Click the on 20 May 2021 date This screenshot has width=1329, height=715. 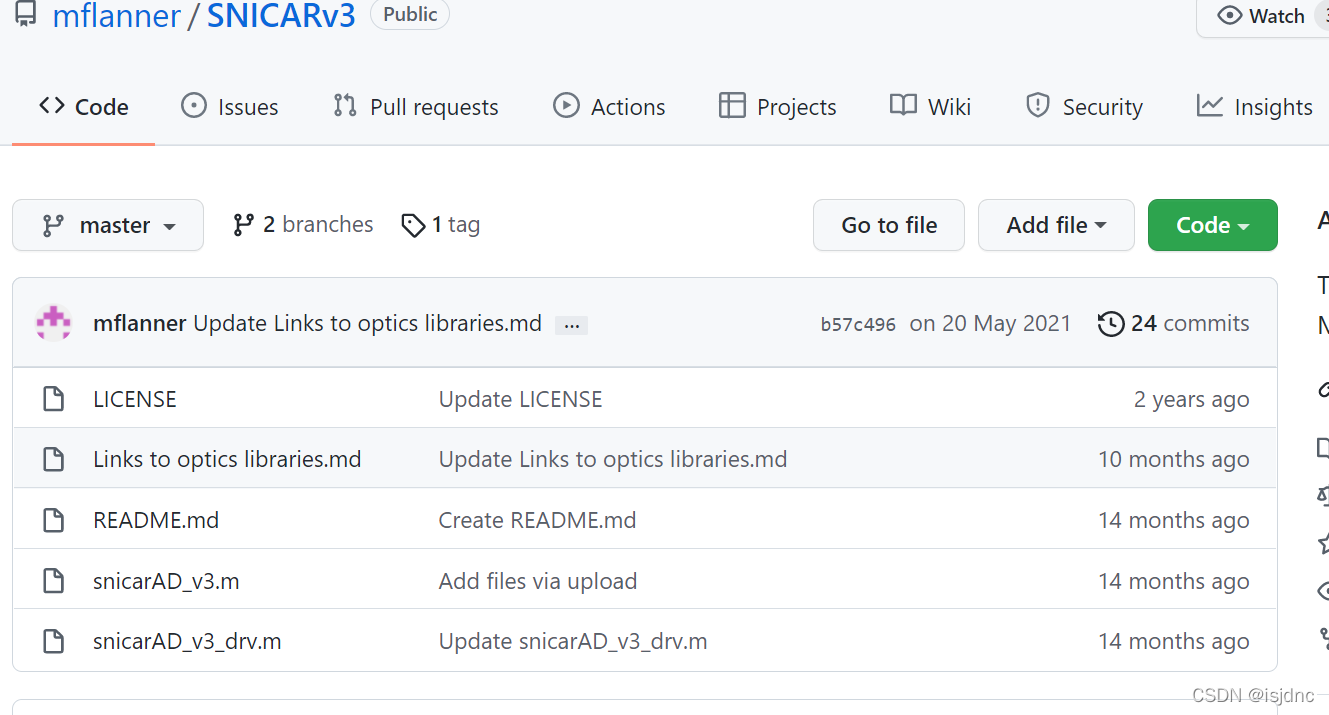click(x=990, y=323)
